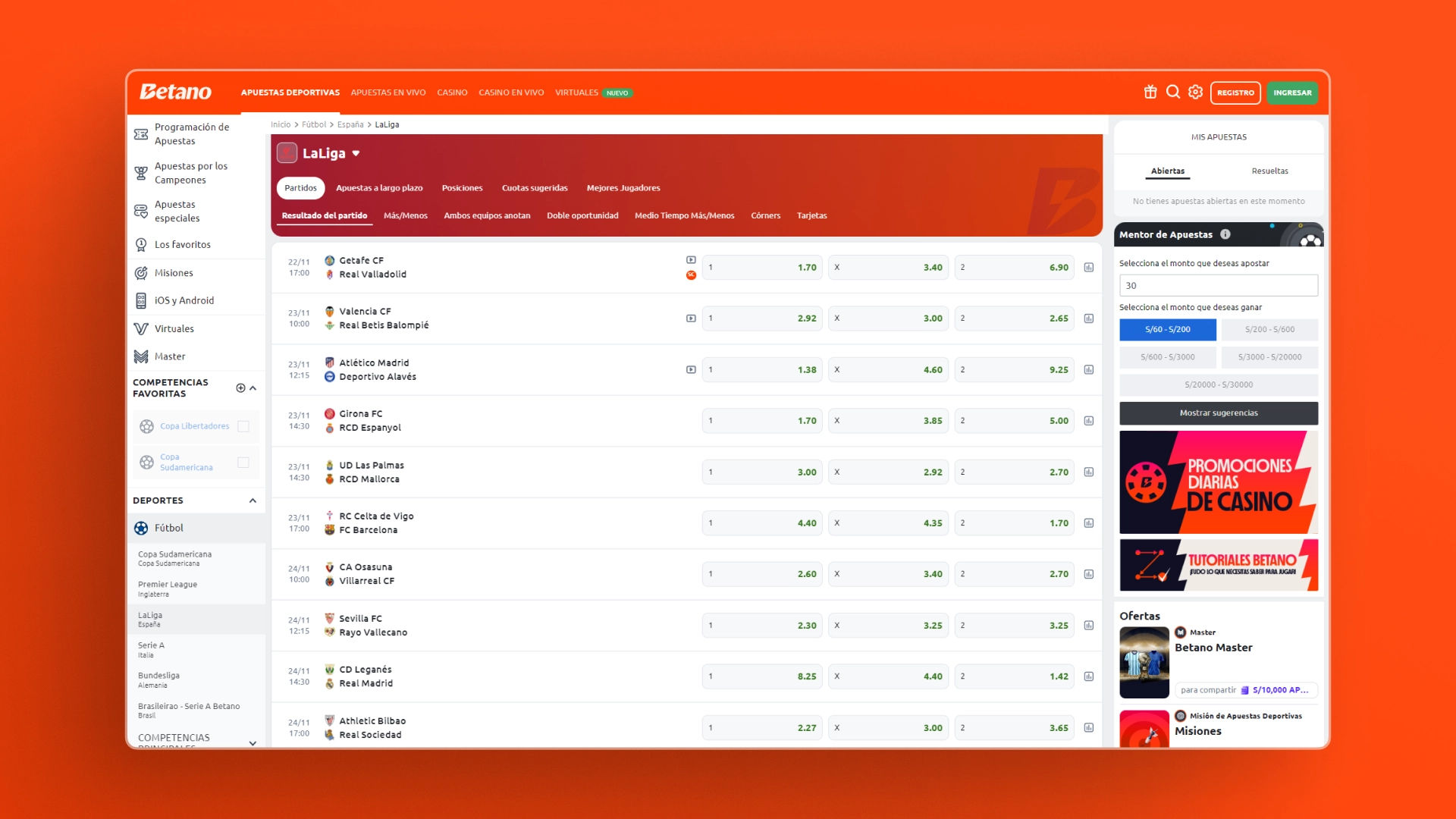
Task: Open stats icon for Getafe CF row
Action: point(1089,268)
